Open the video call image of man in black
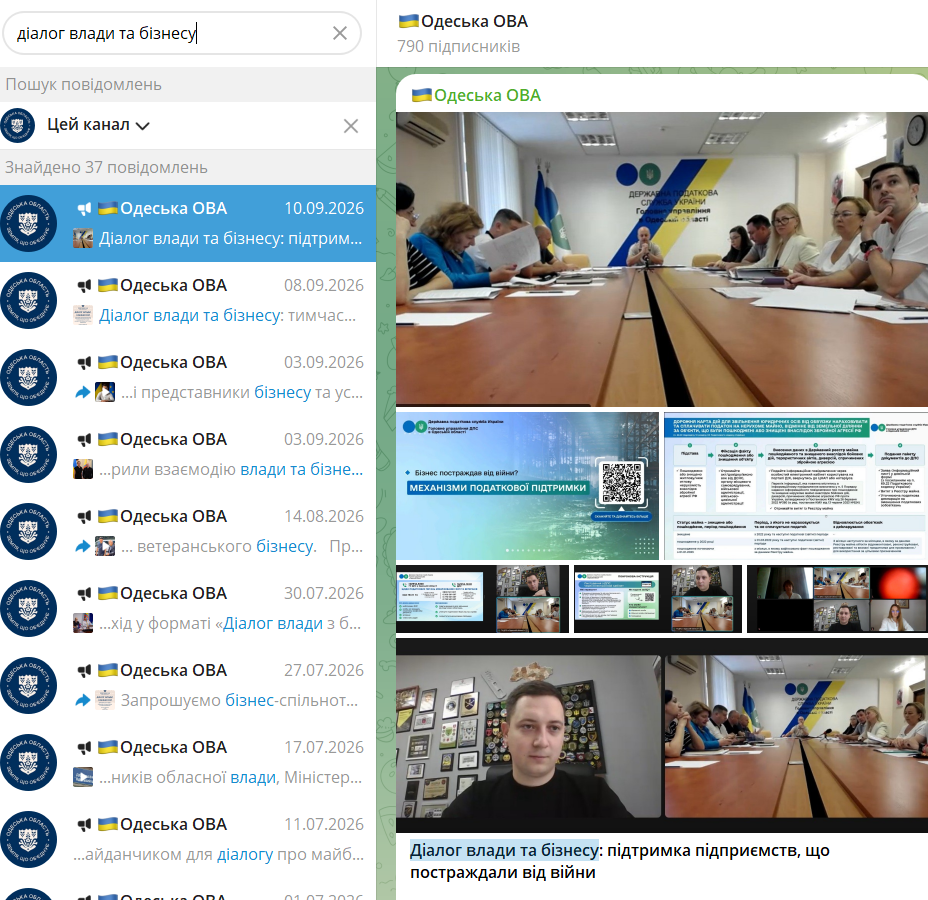The width and height of the screenshot is (928, 900). tap(662, 736)
